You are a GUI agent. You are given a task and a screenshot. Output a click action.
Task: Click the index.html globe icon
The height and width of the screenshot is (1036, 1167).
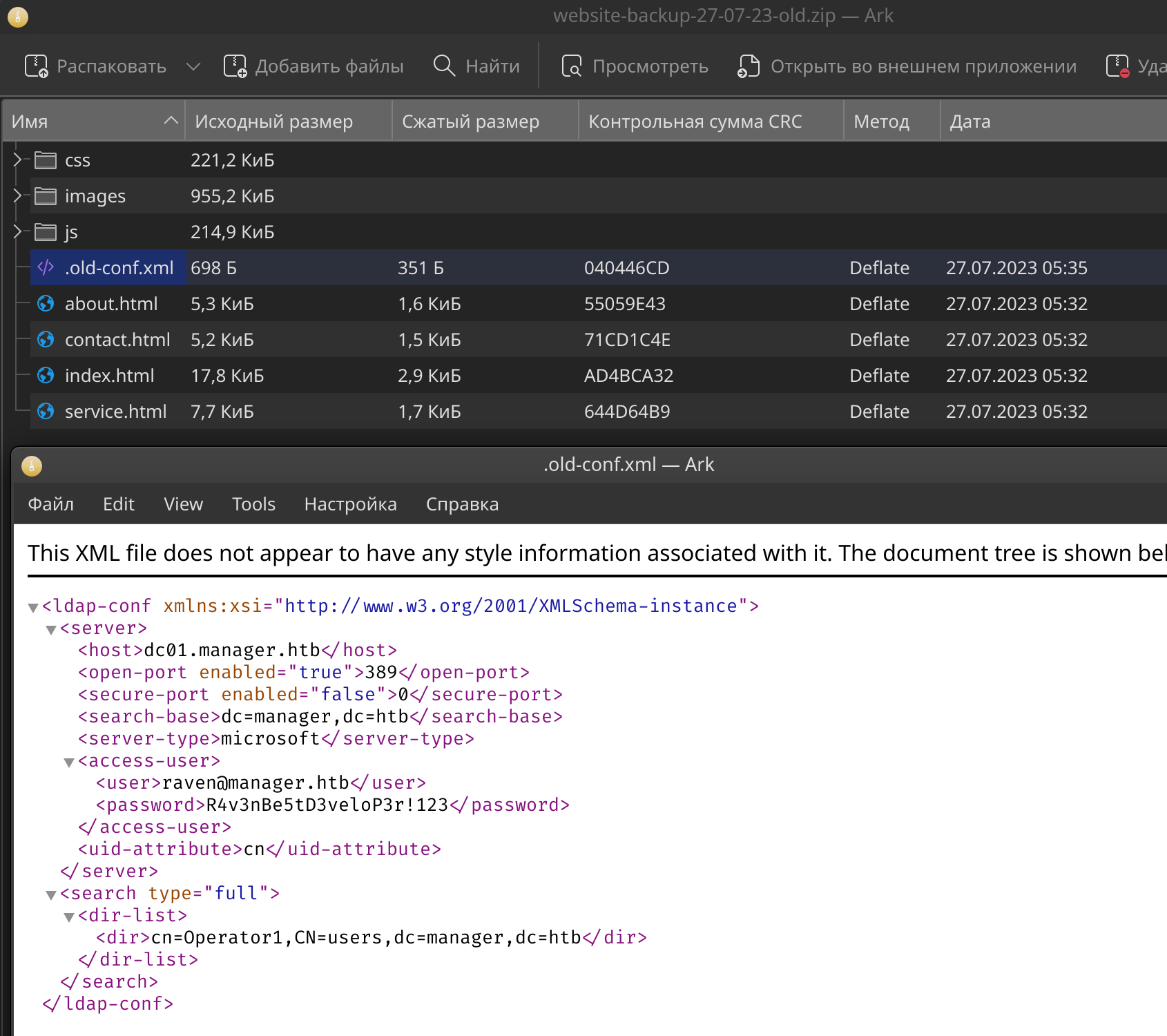coord(46,375)
